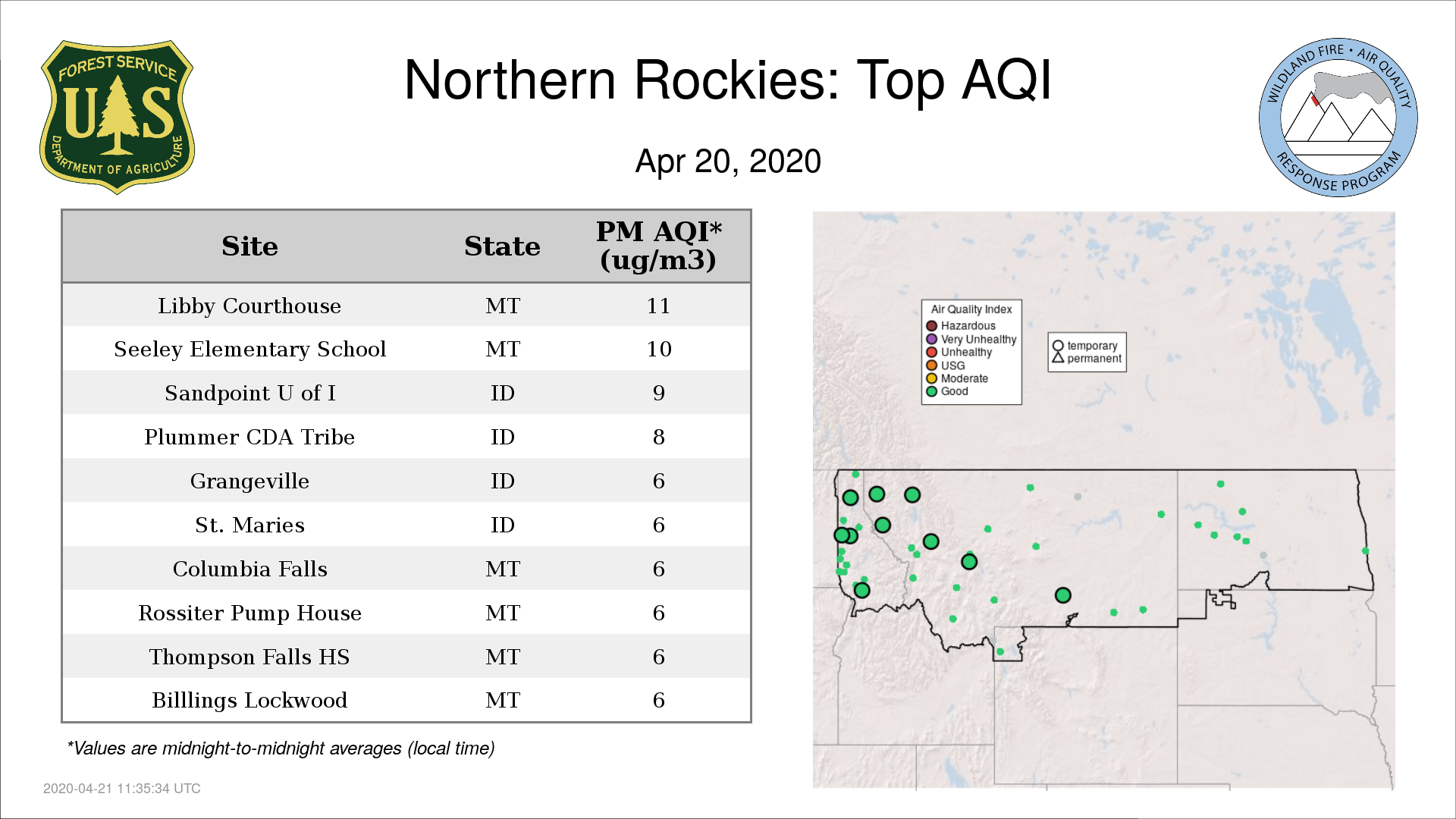Click the AQI value 10 for Seeley Elementary
The height and width of the screenshot is (819, 1456).
click(658, 349)
